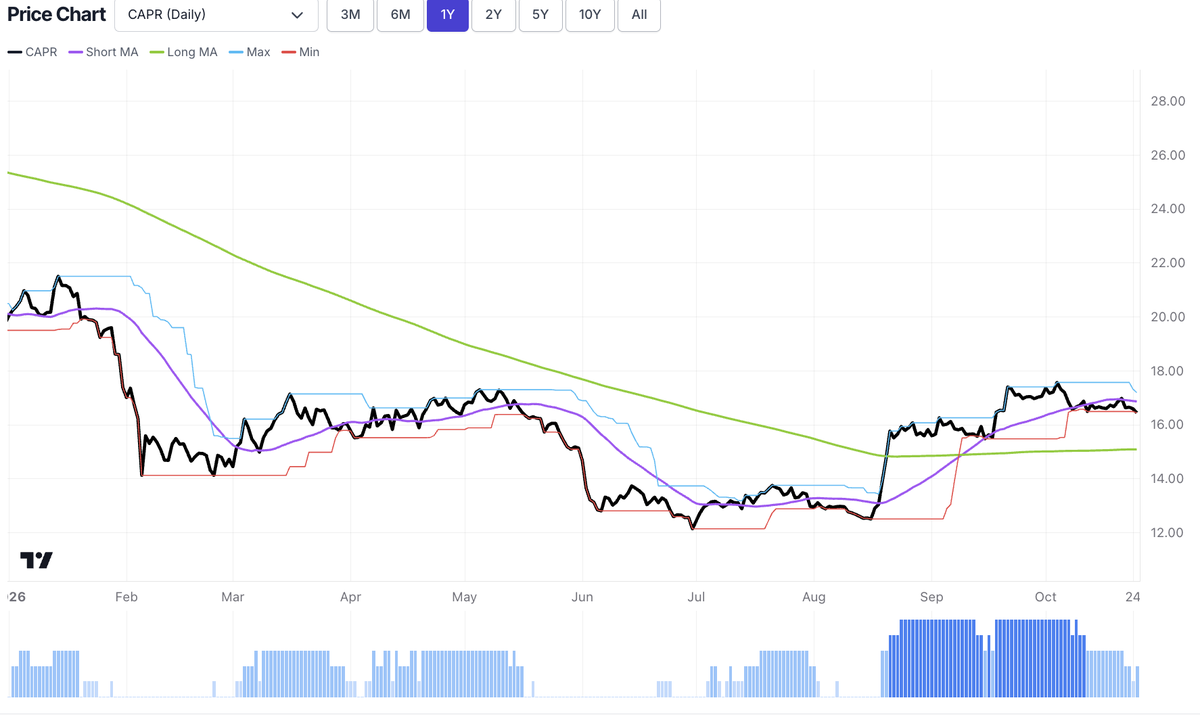Select the 1Y time range
The image size is (1200, 717).
(447, 15)
